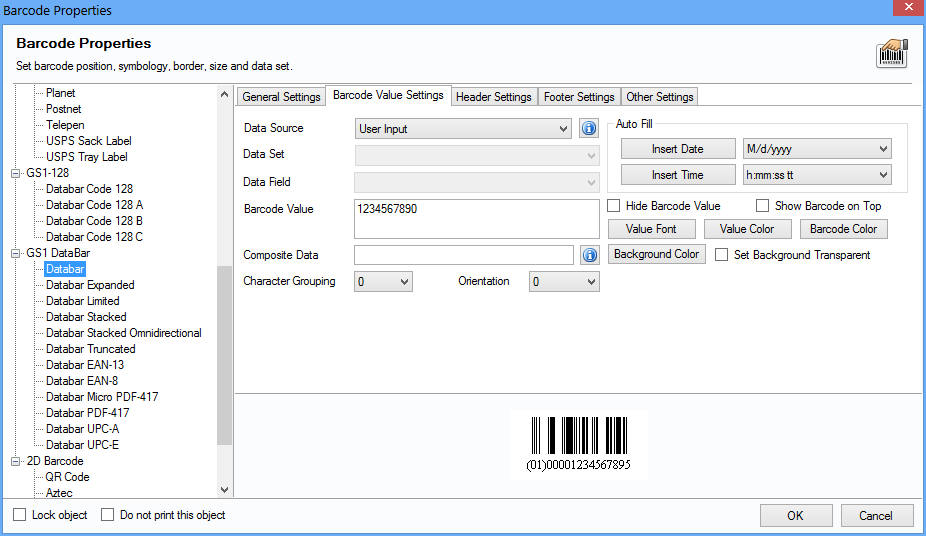
Task: Click the Insert Time button
Action: [678, 175]
